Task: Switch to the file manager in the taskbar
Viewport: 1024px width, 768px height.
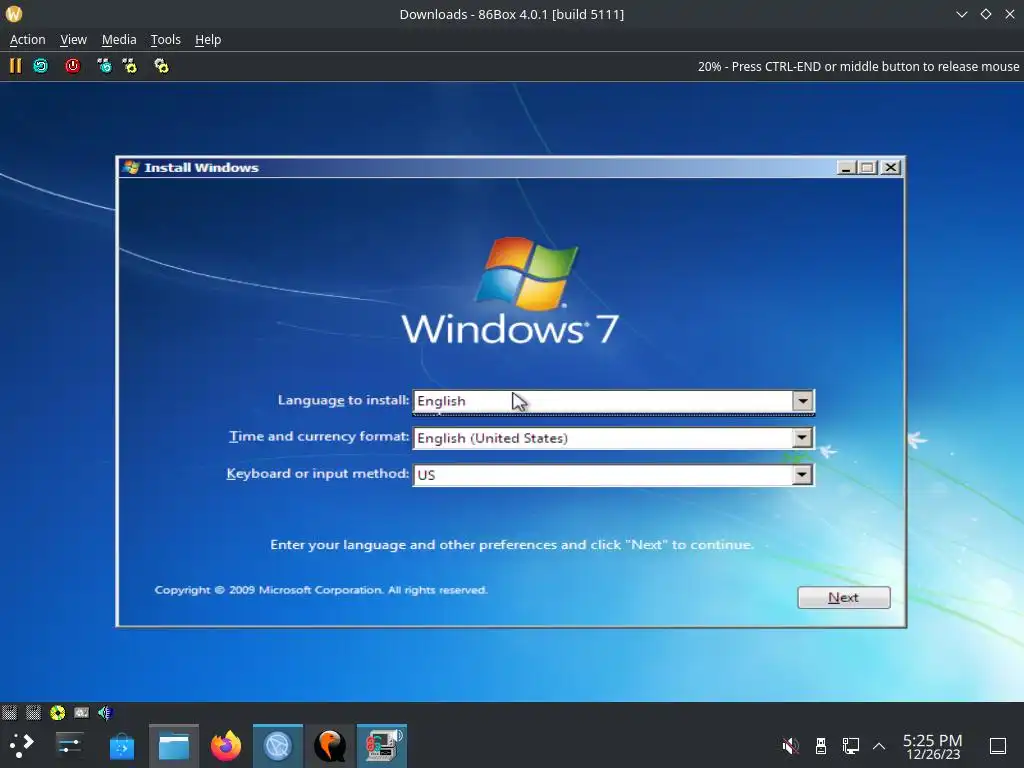Action: click(174, 746)
